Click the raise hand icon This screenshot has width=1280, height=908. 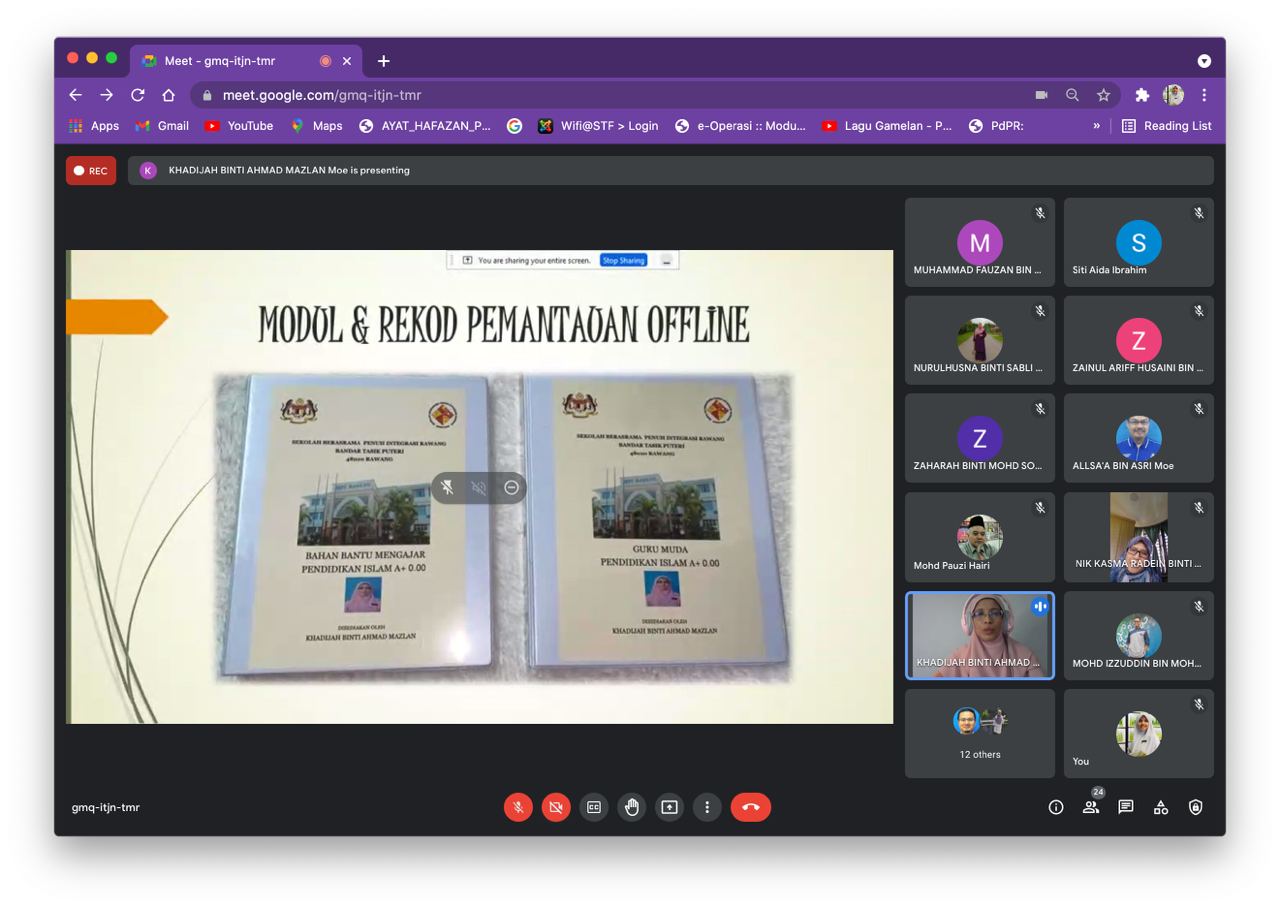pos(631,807)
